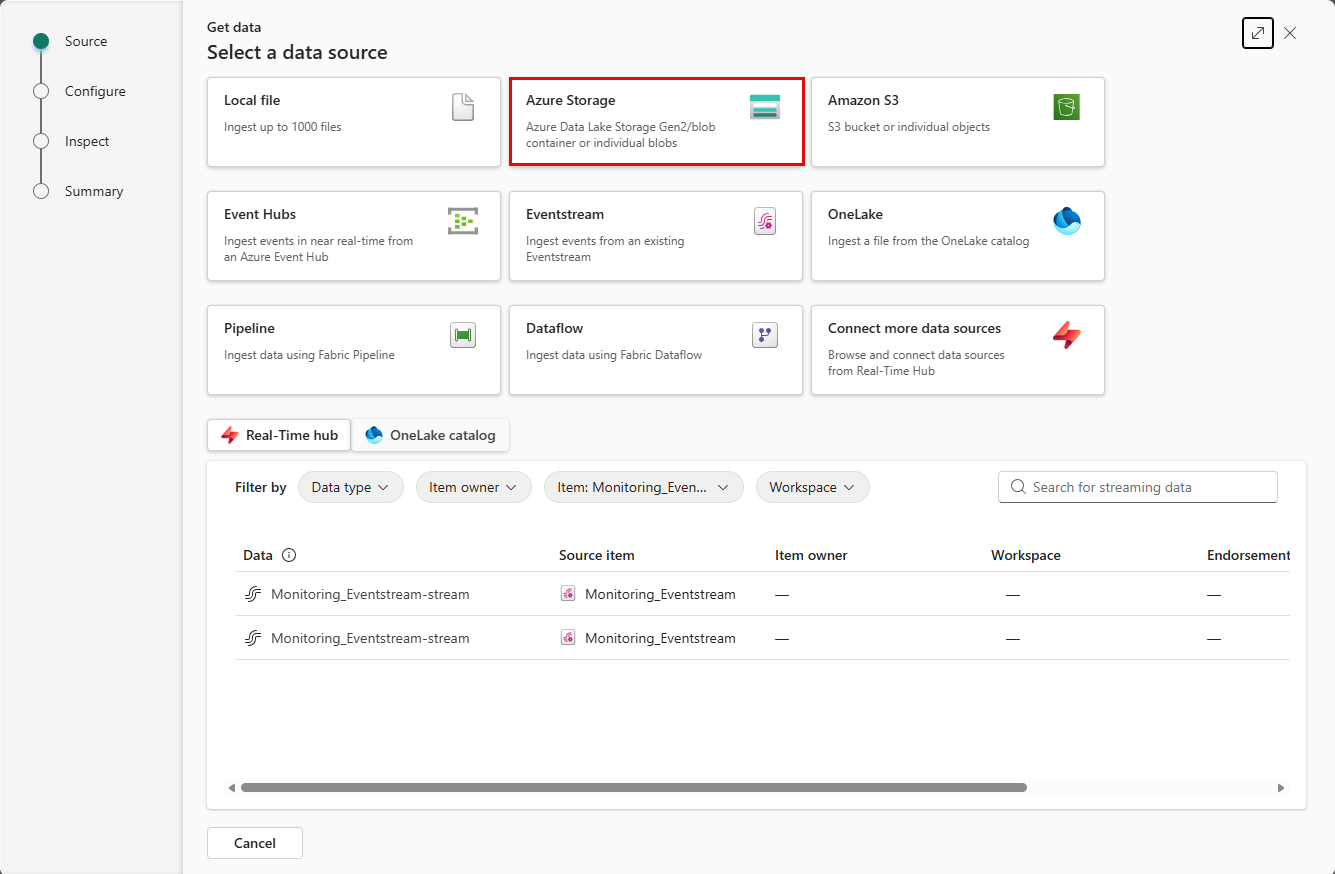Switch to the Real-Time hub tab

(x=278, y=435)
